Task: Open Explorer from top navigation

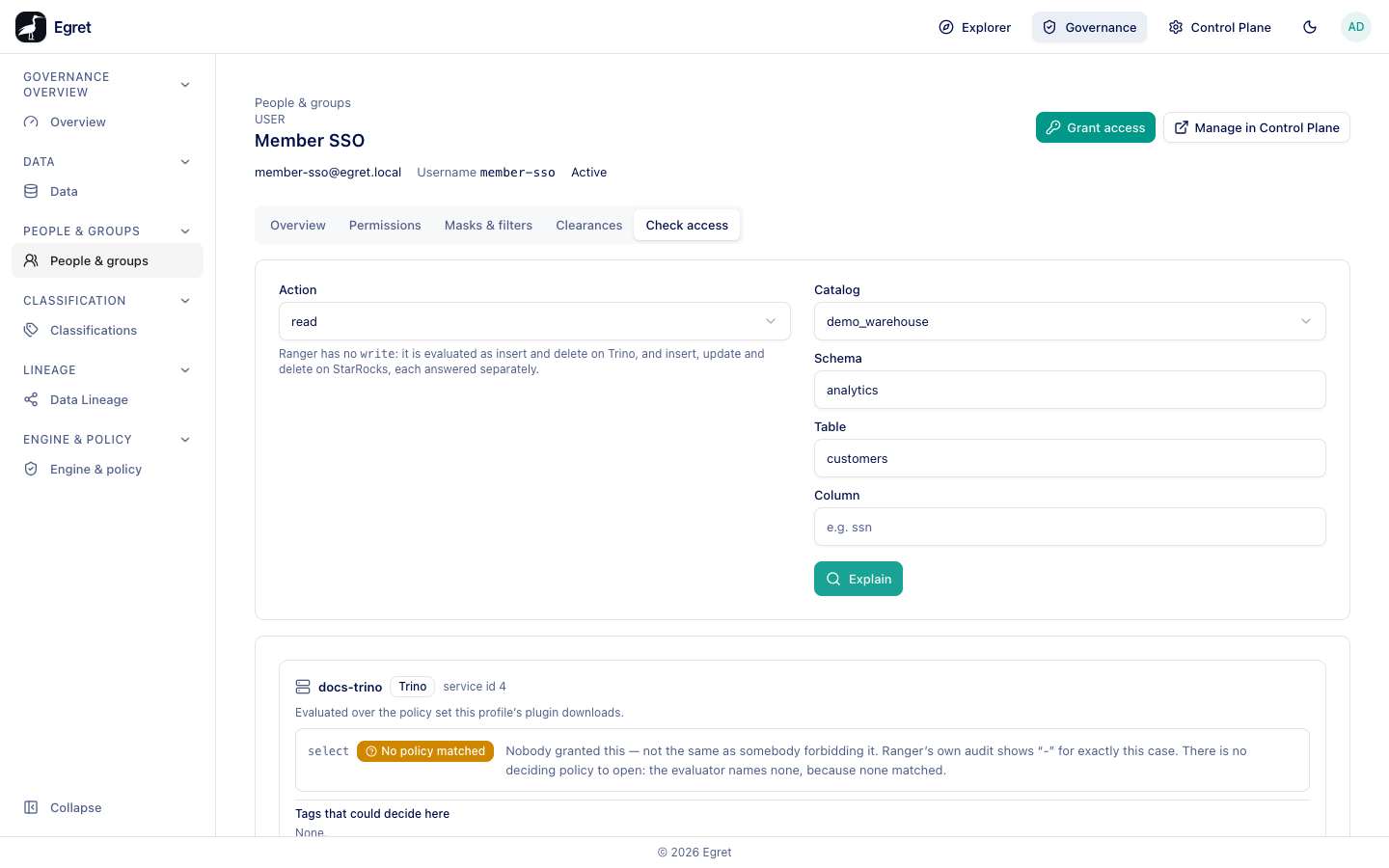Action: (975, 27)
